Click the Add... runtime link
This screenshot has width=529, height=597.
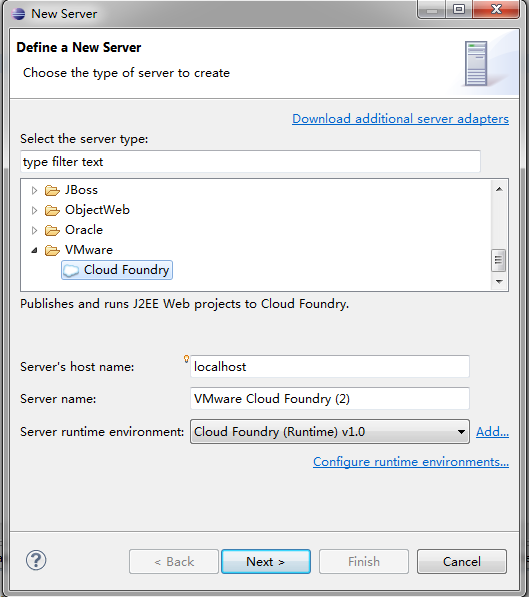pos(492,432)
